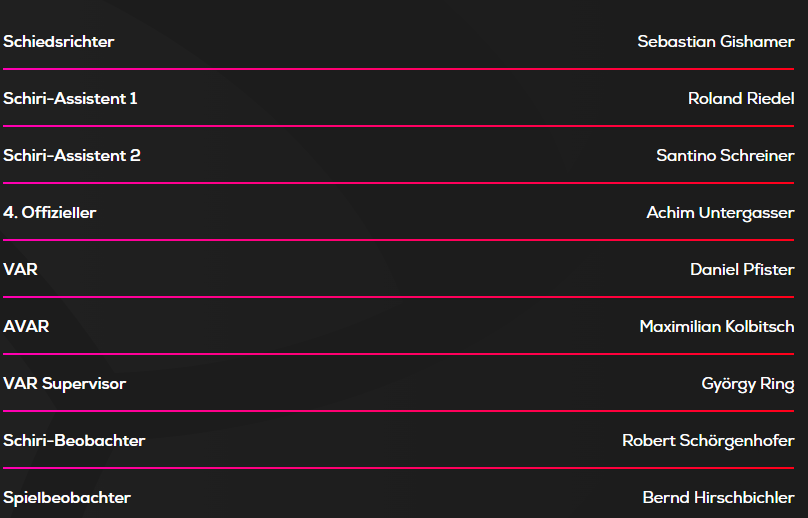This screenshot has height=518, width=808.
Task: Click the Schiri-Assistent 1 label
Action: [x=70, y=99]
